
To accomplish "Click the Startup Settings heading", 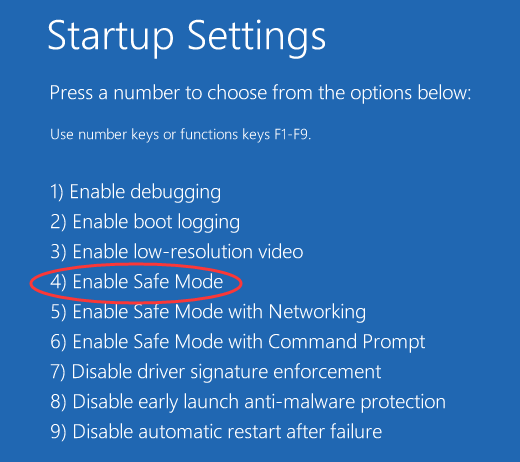I will [x=187, y=37].
